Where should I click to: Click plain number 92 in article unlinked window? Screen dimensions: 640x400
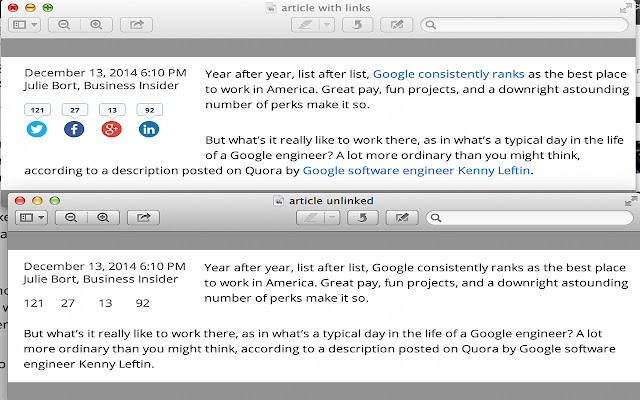[143, 303]
